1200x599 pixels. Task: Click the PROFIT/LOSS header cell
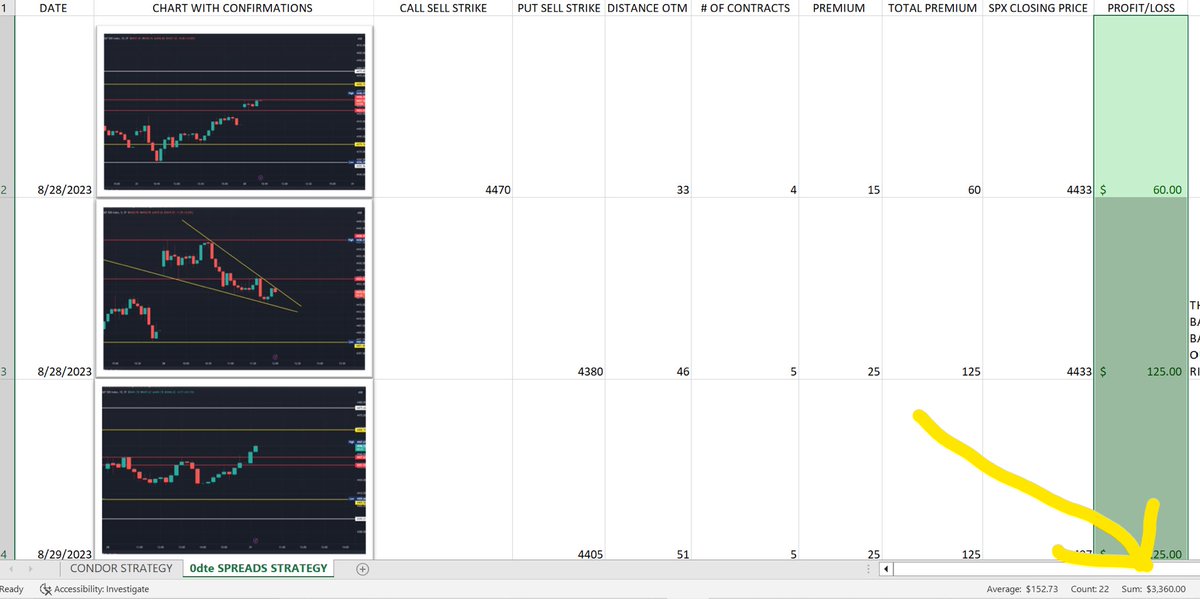point(1140,8)
